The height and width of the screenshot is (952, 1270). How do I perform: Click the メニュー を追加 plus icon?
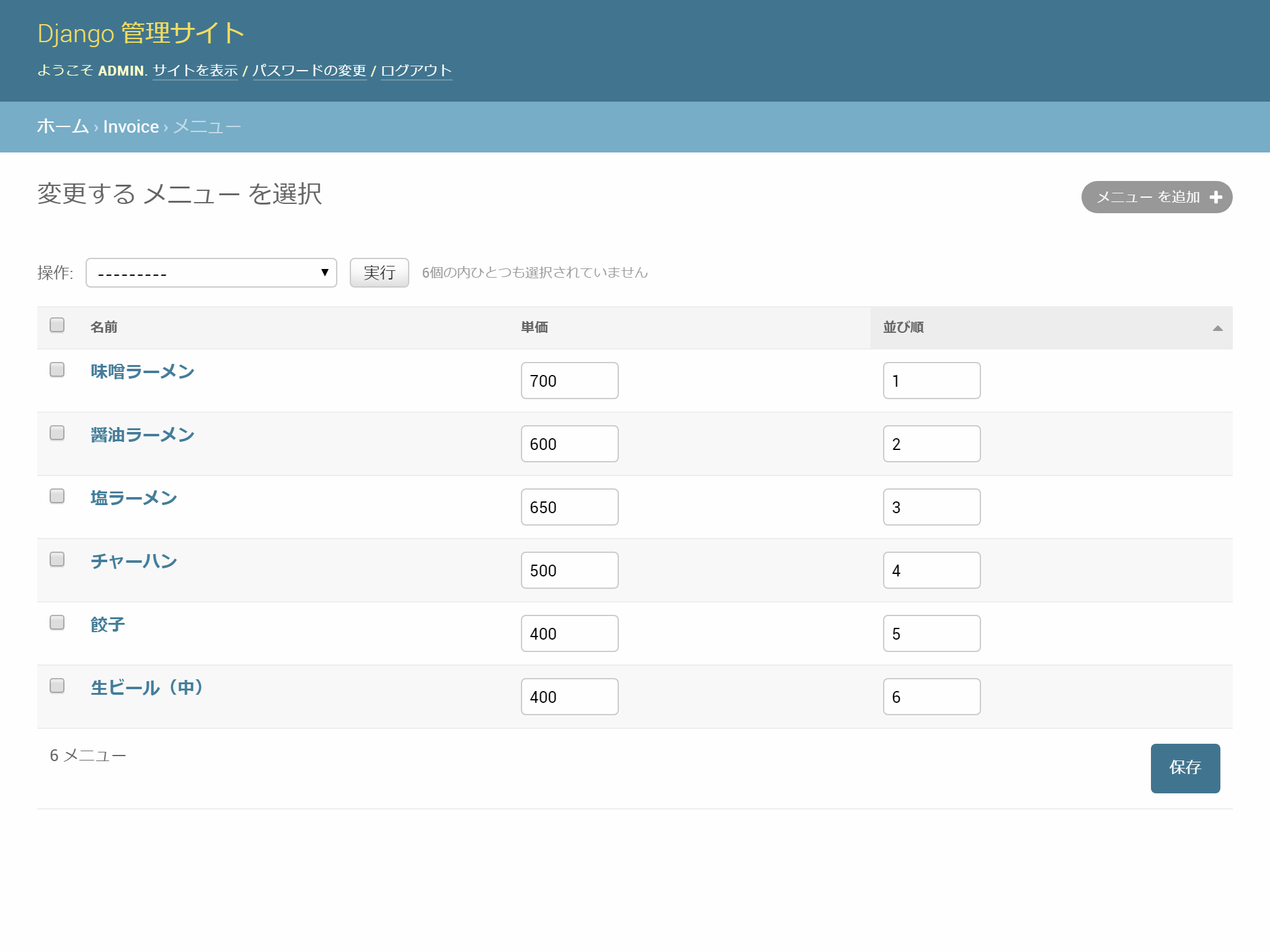[x=1216, y=196]
